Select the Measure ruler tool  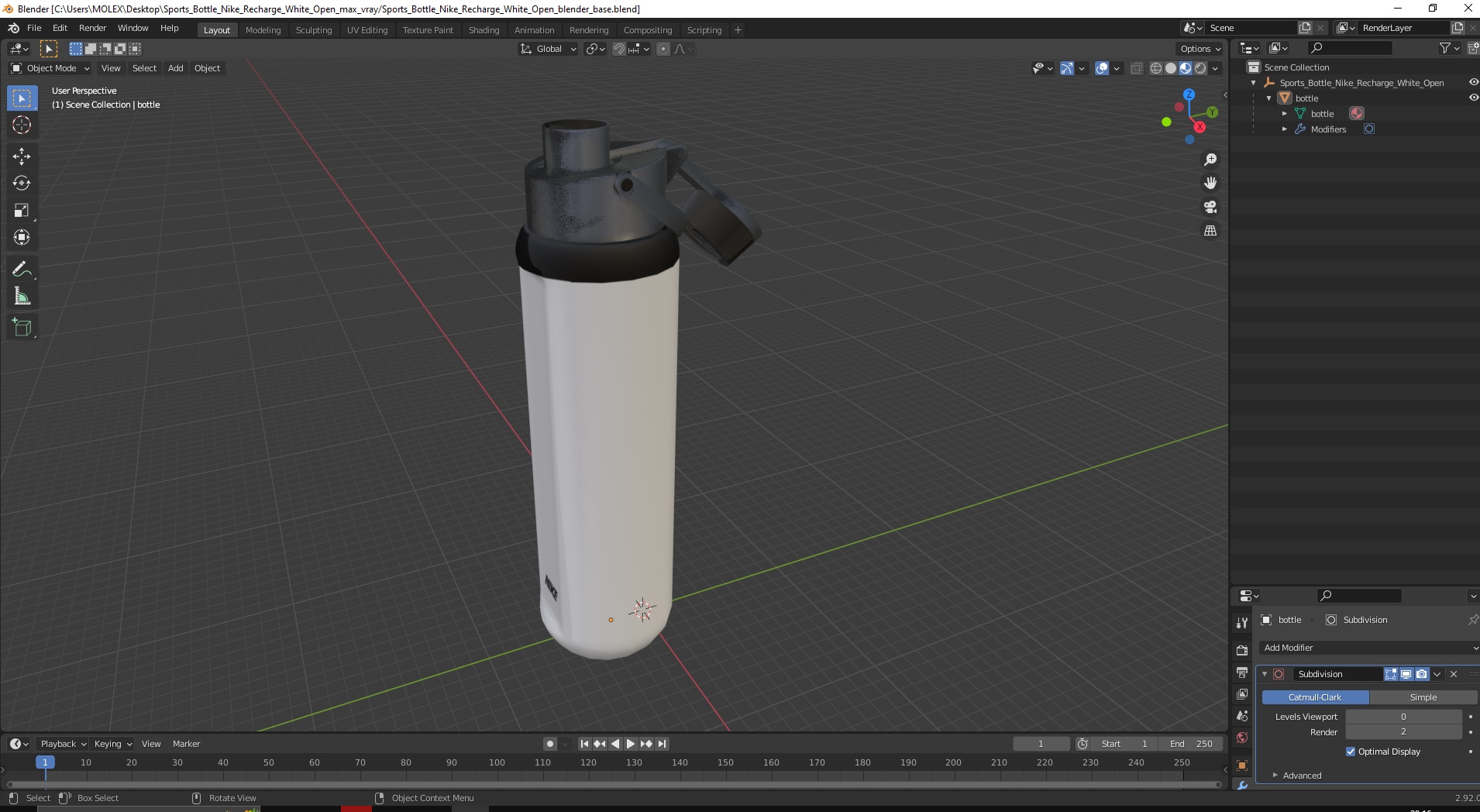click(22, 296)
